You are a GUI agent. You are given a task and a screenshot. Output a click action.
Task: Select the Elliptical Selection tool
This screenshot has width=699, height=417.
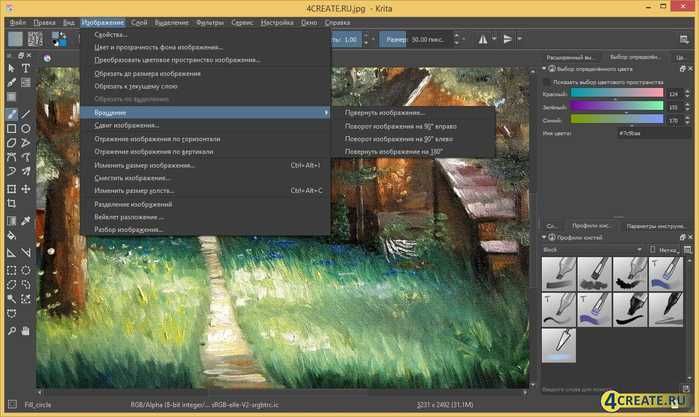tap(26, 270)
